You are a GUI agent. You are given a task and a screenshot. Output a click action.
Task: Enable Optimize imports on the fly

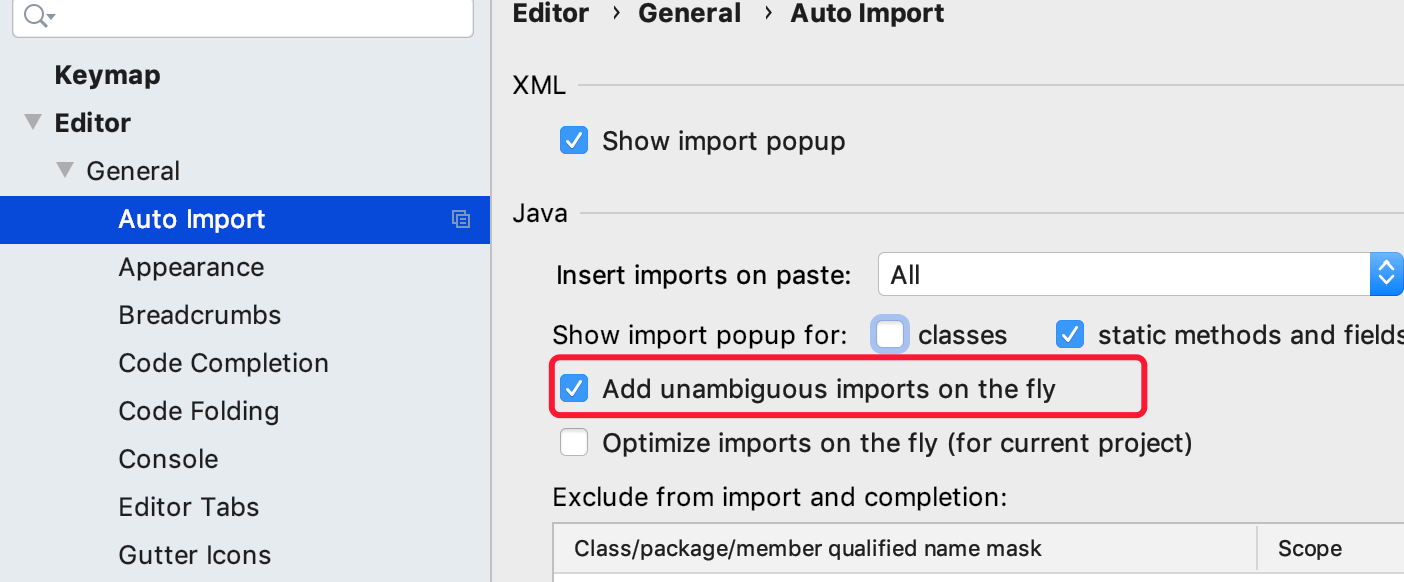click(574, 442)
